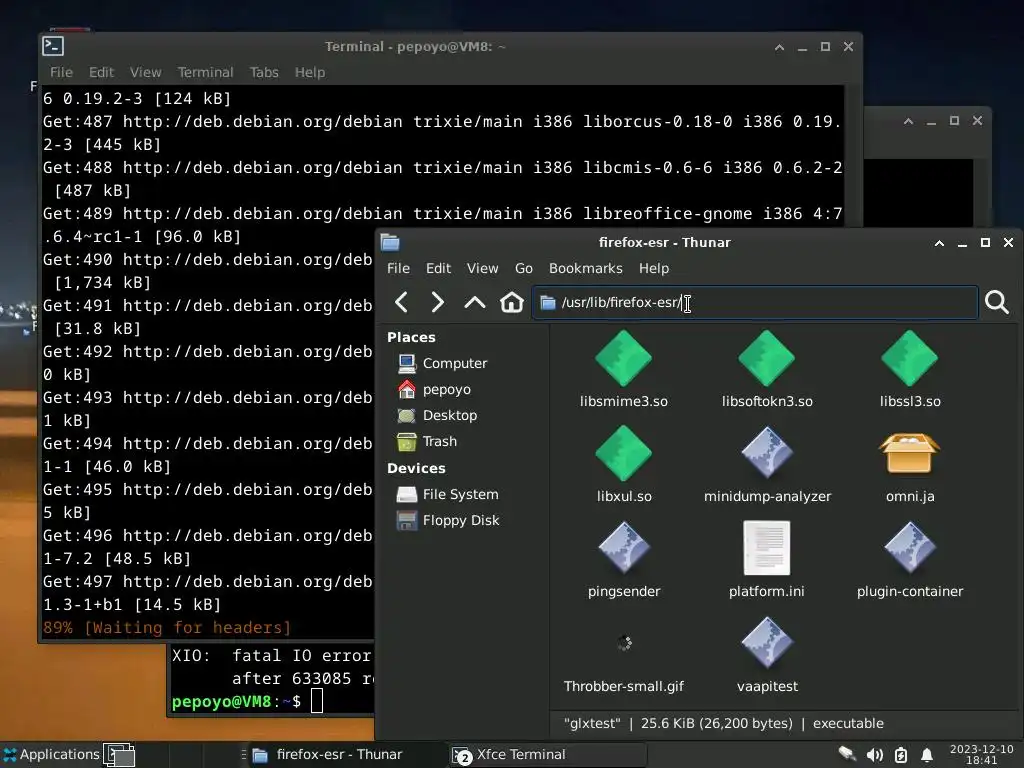Click the terminal icon in Terminal titlebar
This screenshot has height=768, width=1024.
pyautogui.click(x=53, y=46)
